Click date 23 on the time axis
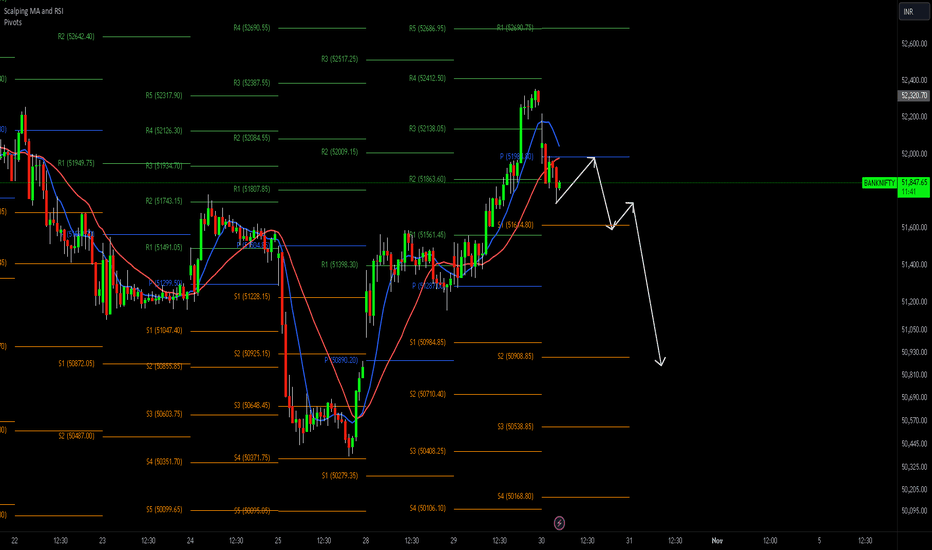The image size is (932, 550). click(102, 540)
